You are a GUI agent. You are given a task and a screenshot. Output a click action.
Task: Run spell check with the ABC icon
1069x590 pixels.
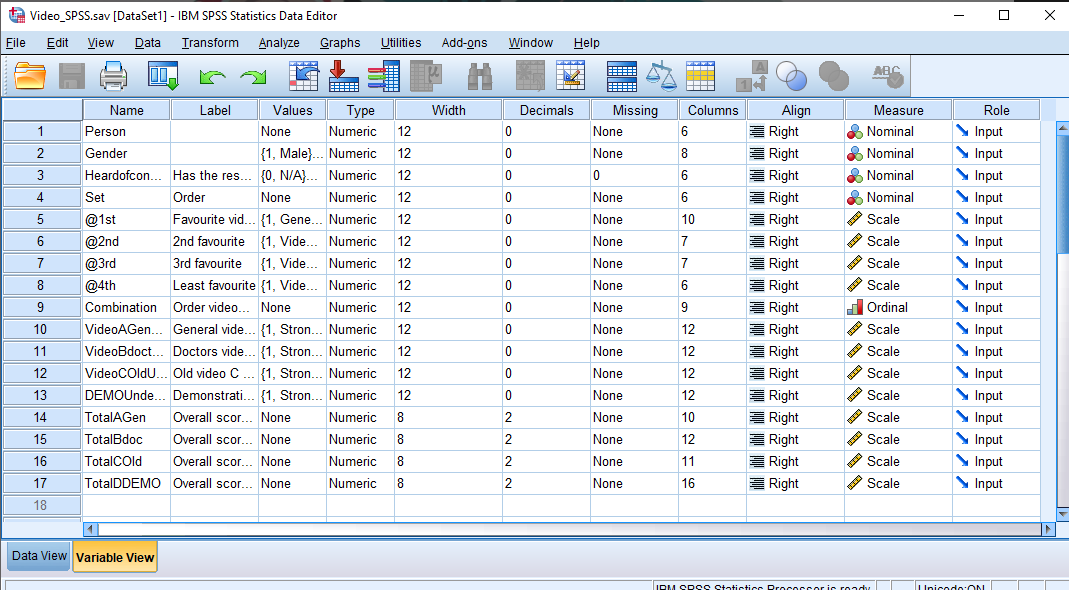pyautogui.click(x=886, y=75)
